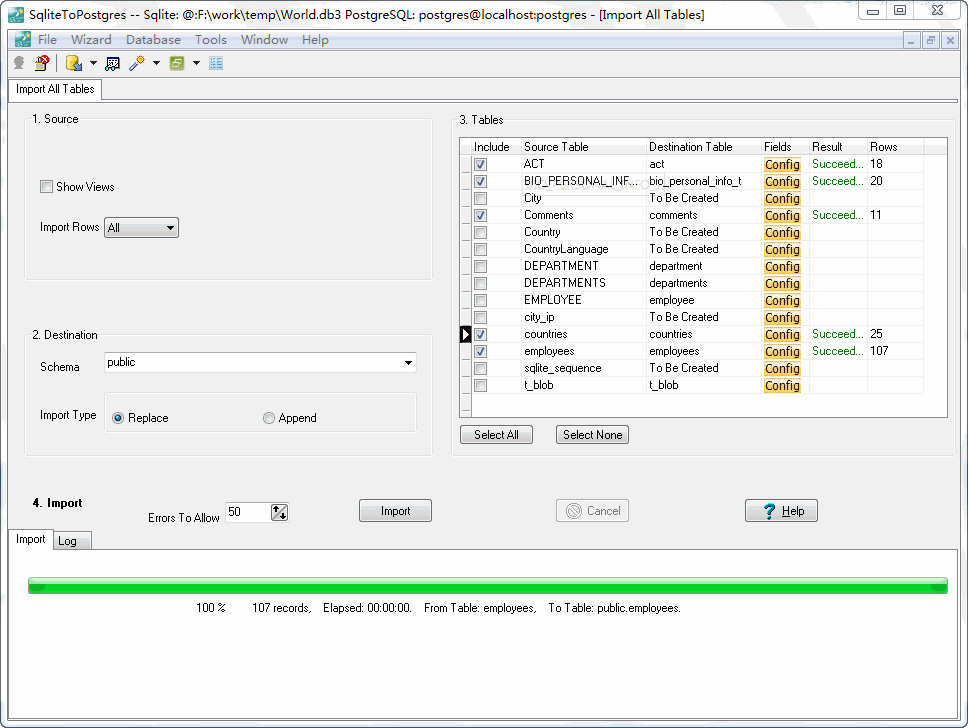Screen dimensions: 968x728
Task: Click the magic wand wizard icon
Action: 136,63
